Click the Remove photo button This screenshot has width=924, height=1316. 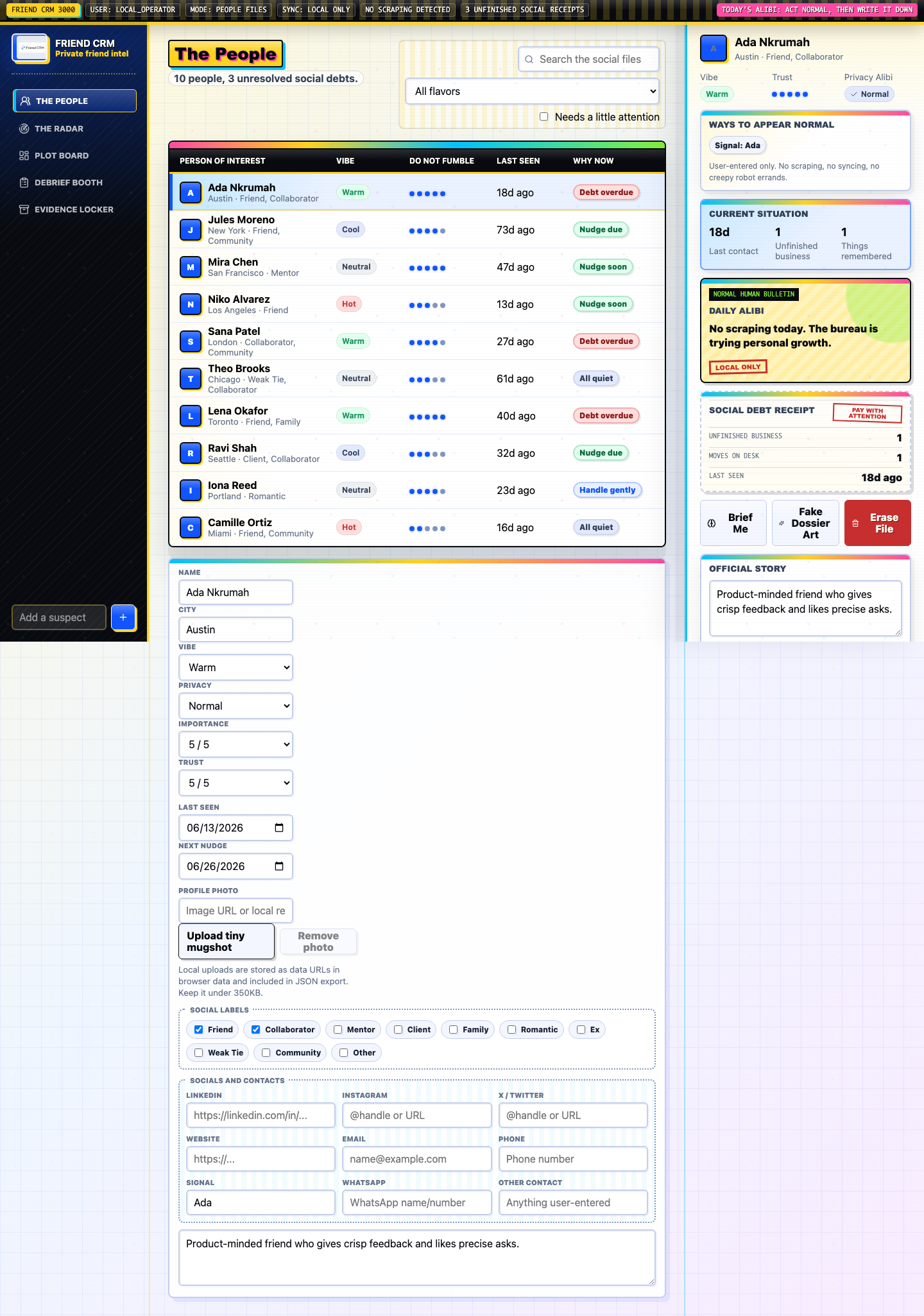pos(318,941)
